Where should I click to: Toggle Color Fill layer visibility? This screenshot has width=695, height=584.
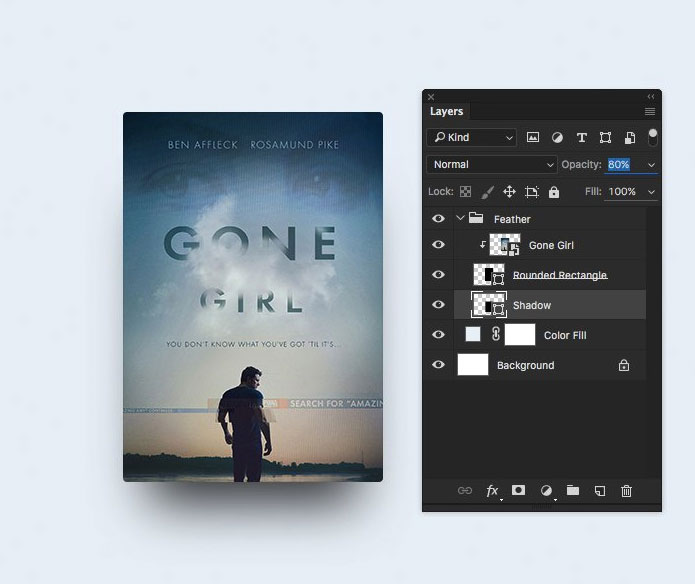438,335
